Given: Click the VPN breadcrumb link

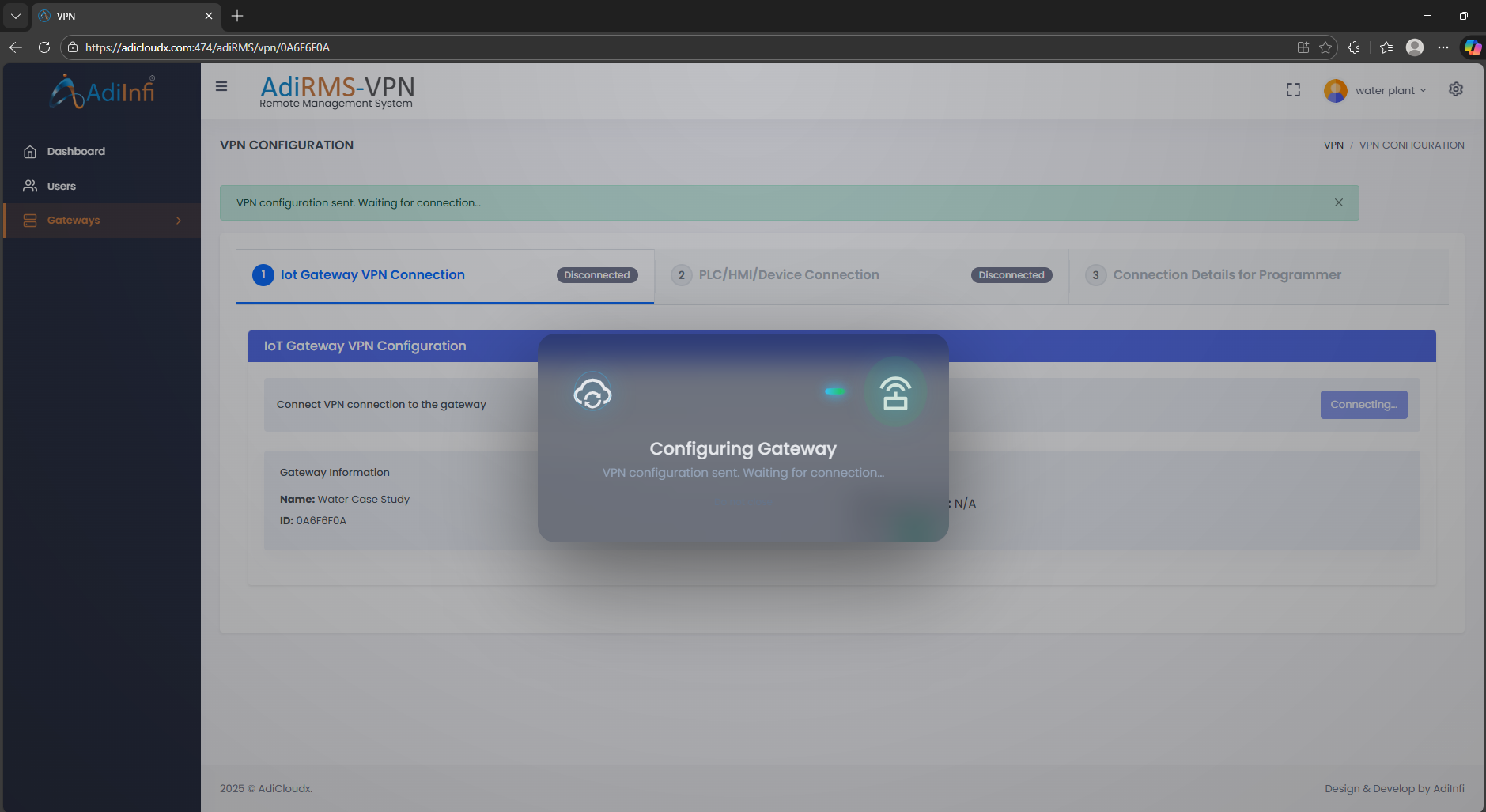Looking at the screenshot, I should pyautogui.click(x=1333, y=145).
